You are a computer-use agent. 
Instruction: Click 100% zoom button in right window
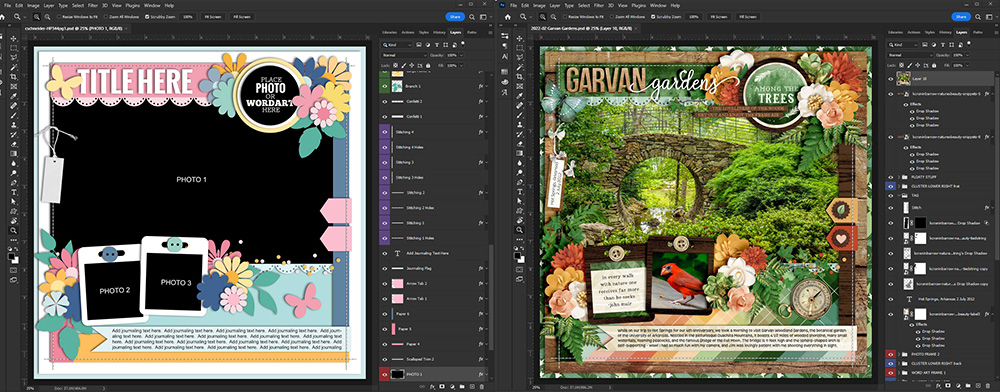point(694,17)
